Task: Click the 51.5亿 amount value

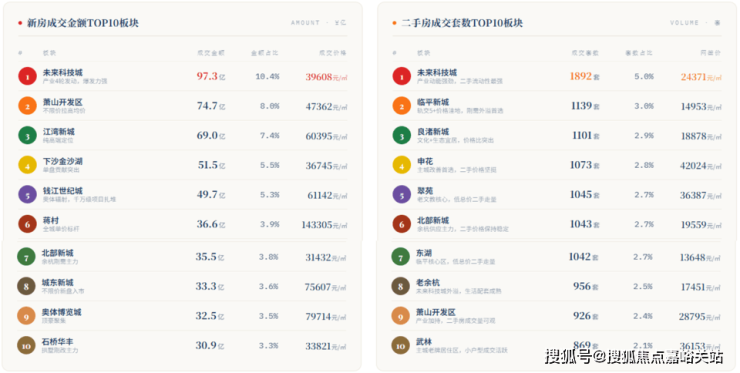Action: point(211,165)
